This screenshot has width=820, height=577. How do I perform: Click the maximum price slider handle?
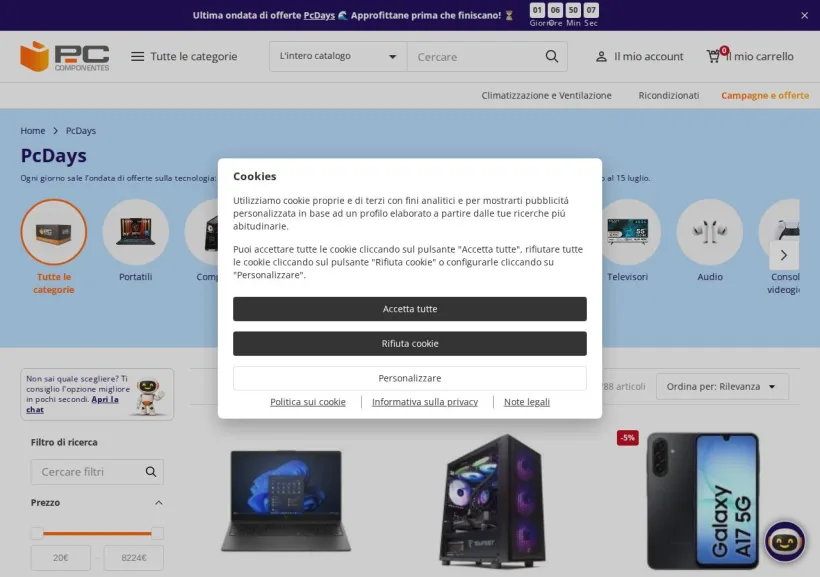click(157, 534)
